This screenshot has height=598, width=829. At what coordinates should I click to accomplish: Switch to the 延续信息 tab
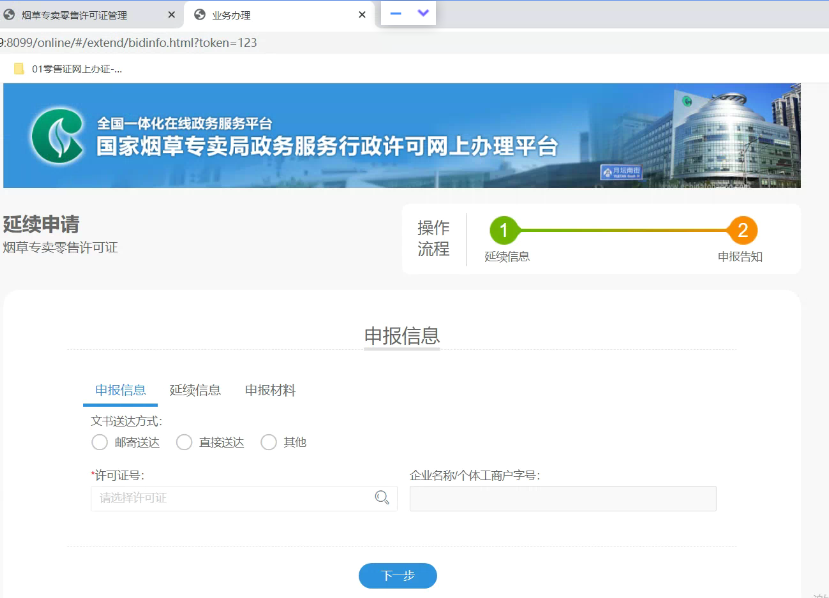pyautogui.click(x=195, y=390)
